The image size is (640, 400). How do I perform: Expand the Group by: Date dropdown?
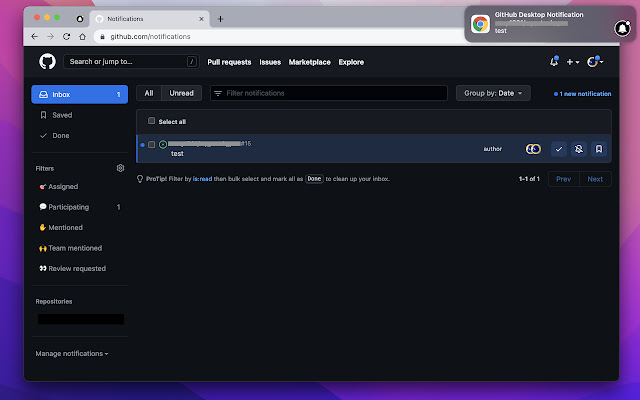click(x=493, y=93)
